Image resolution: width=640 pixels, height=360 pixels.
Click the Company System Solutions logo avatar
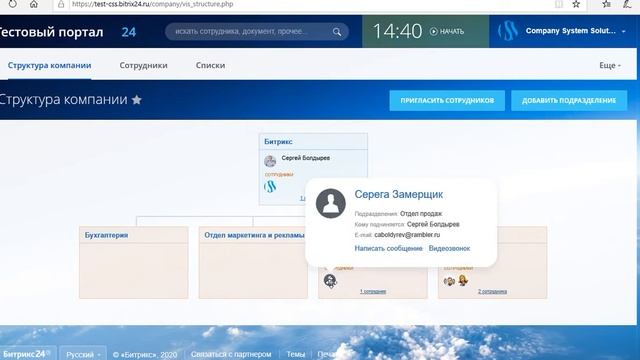(x=508, y=31)
